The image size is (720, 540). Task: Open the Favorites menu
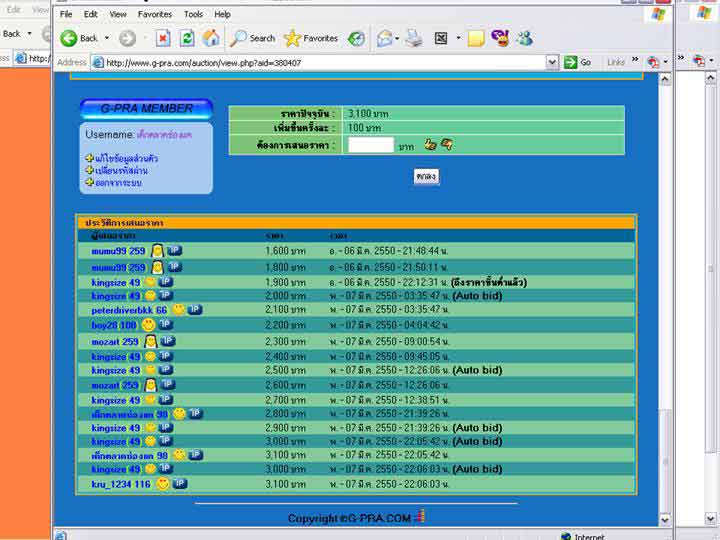coord(154,15)
